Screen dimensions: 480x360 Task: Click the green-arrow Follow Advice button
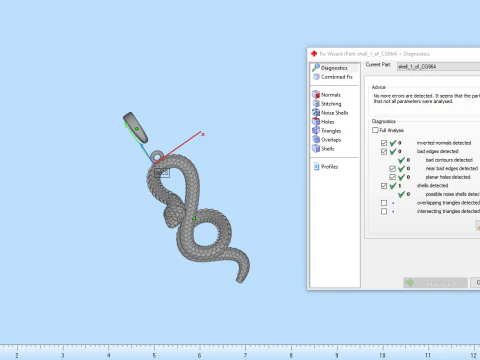(x=435, y=283)
